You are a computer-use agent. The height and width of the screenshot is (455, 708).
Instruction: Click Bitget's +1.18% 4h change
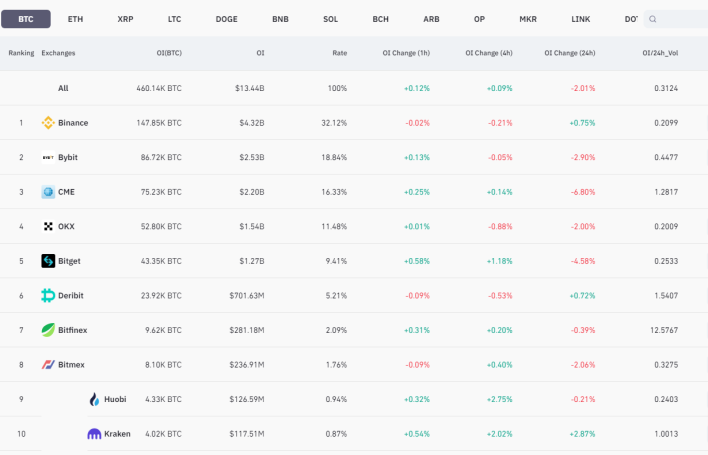pyautogui.click(x=500, y=261)
